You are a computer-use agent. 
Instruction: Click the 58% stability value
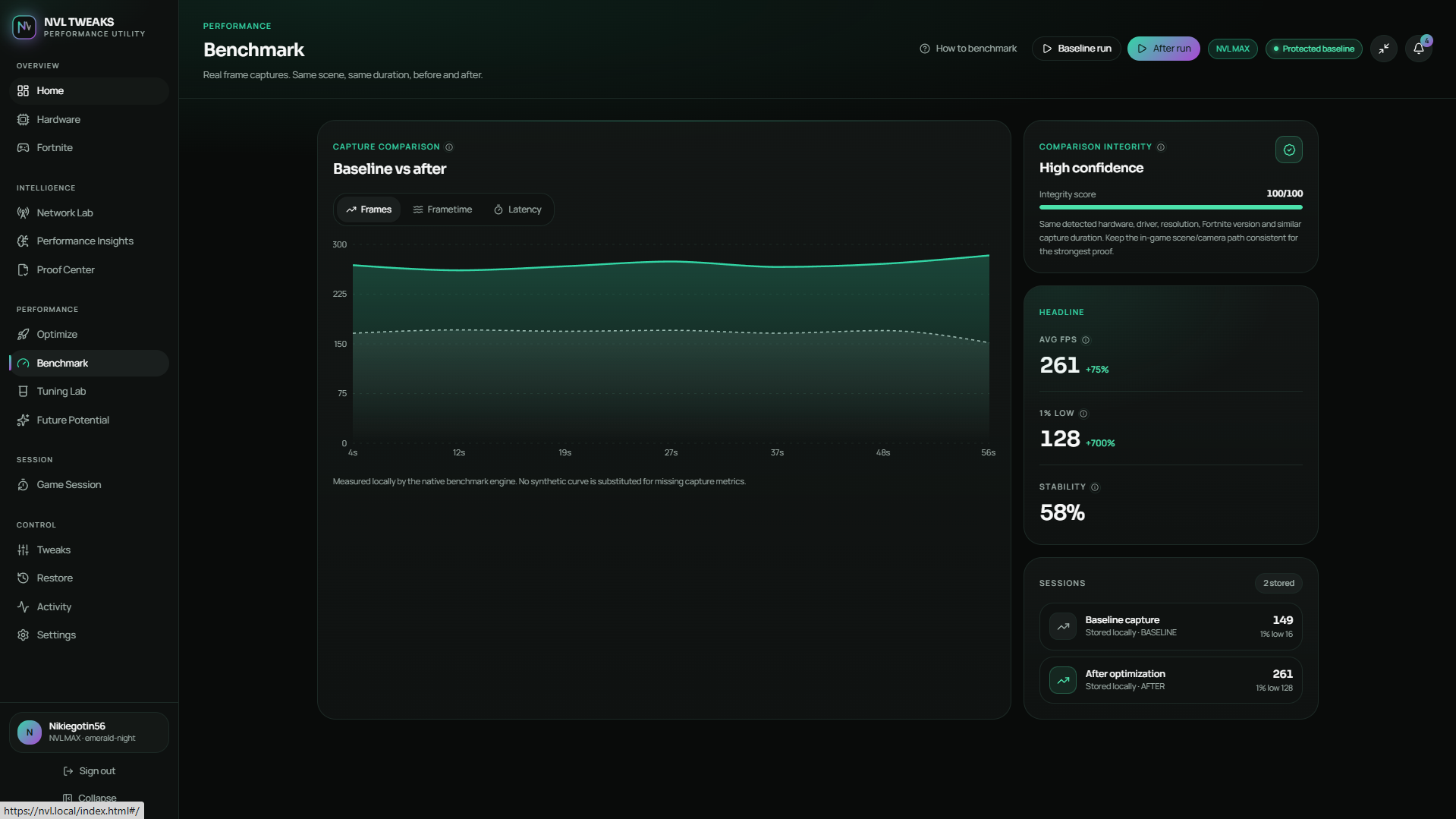point(1062,513)
